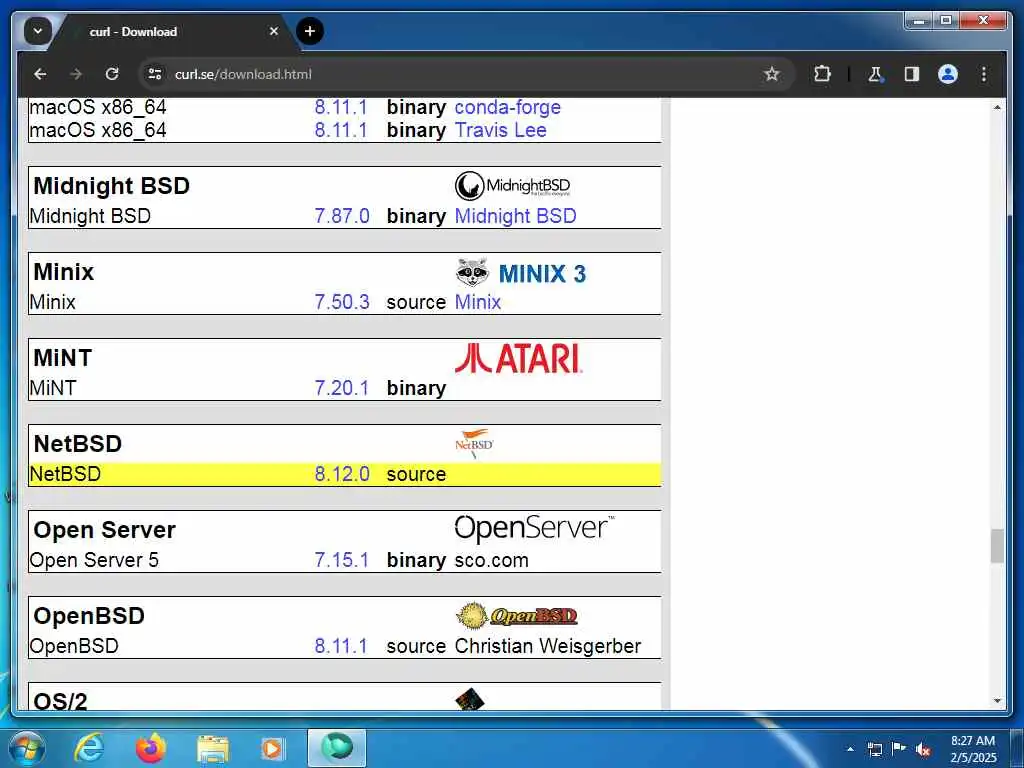Open Action Center flag icon
The height and width of the screenshot is (768, 1024).
tap(899, 749)
